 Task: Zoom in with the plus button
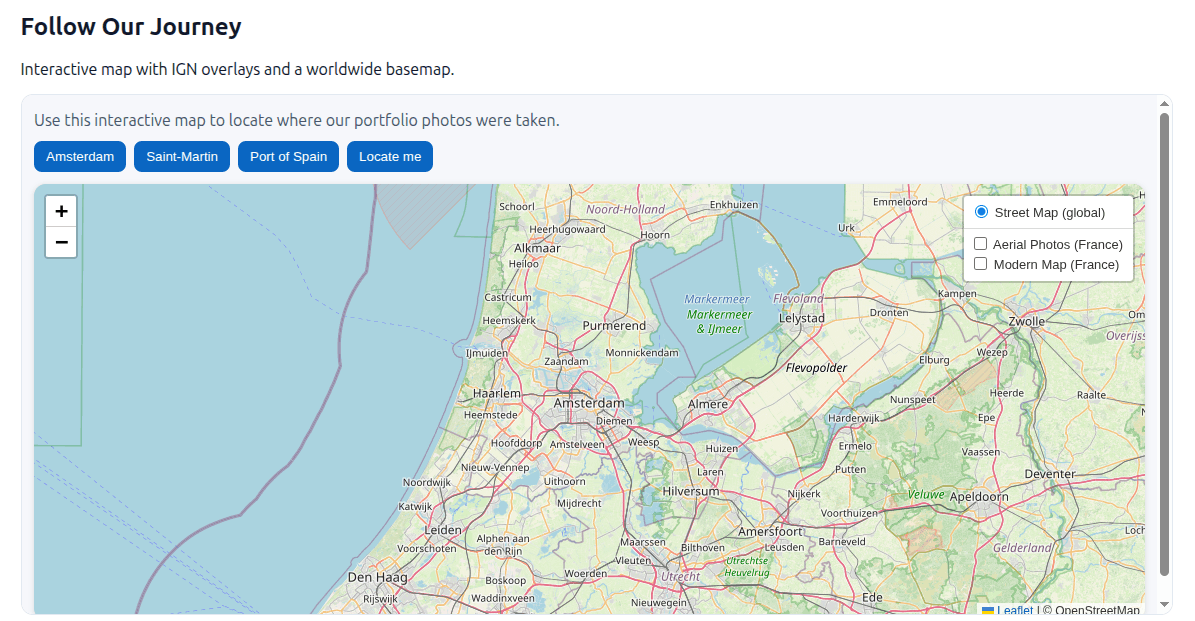(x=61, y=211)
